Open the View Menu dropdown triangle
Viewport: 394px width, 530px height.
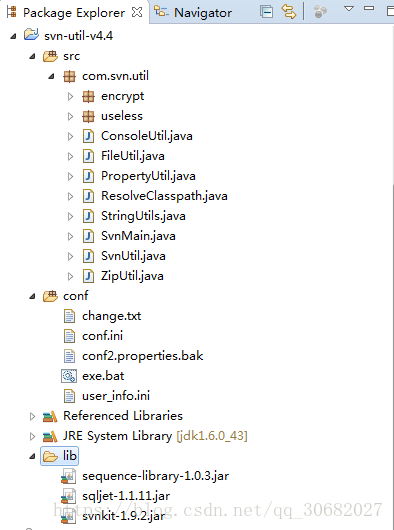(x=349, y=8)
